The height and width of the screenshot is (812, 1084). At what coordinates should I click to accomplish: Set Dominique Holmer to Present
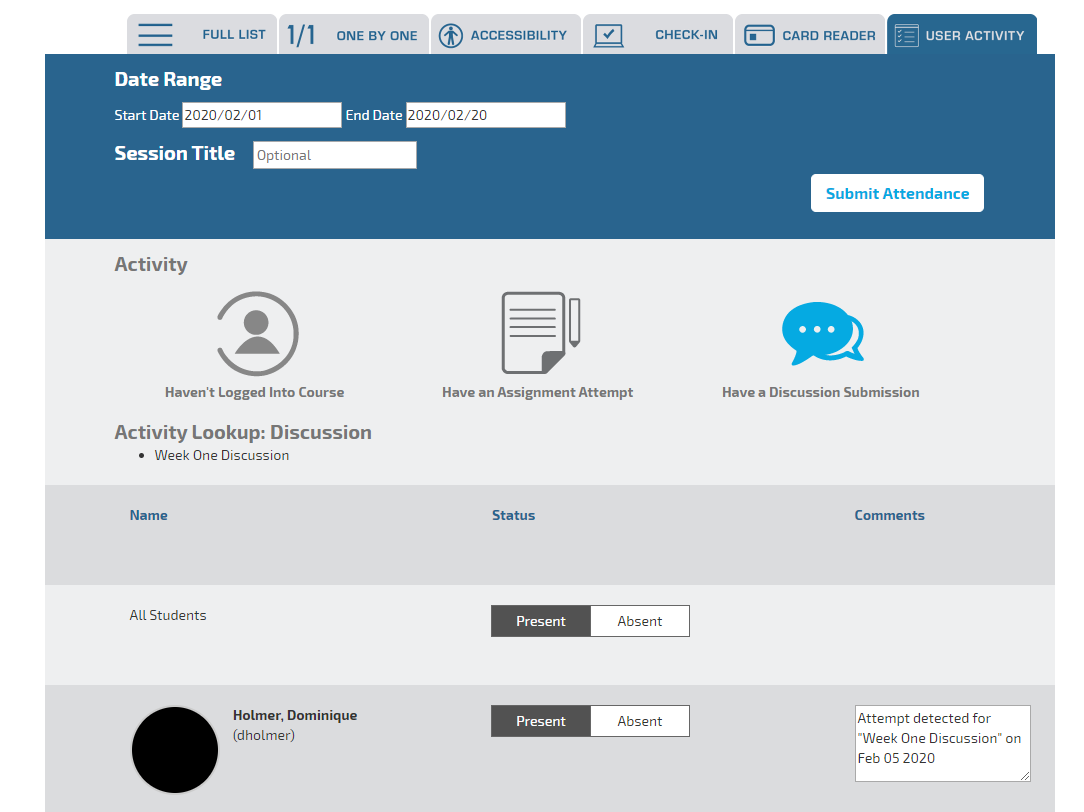(x=541, y=721)
